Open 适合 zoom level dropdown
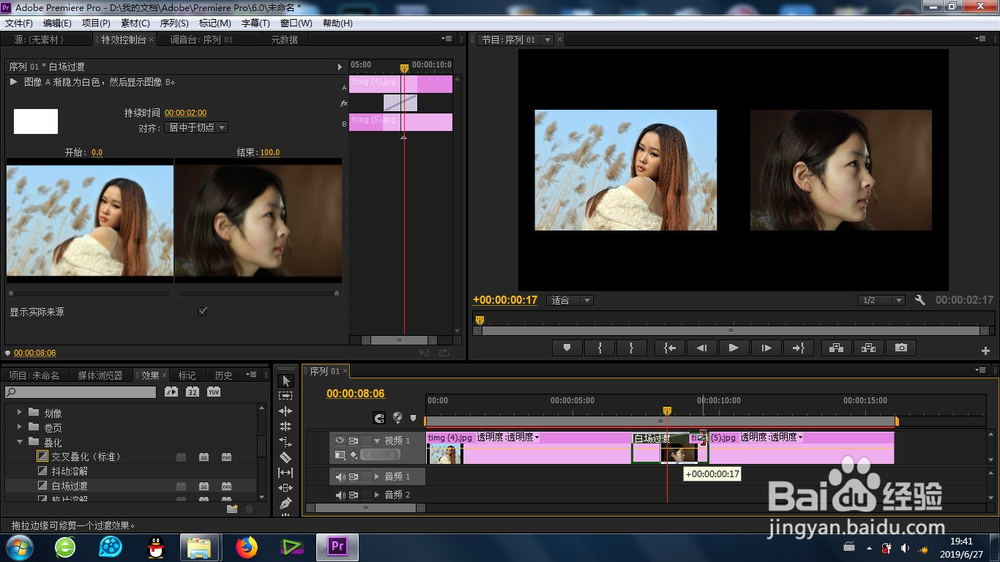Screen dimensions: 1000x562 coord(570,300)
